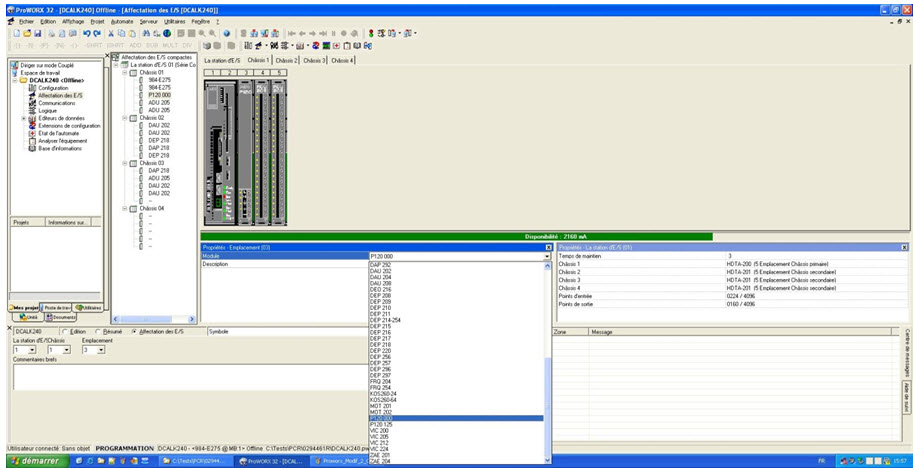
Task: Click the module list vertical scrollbar
Action: point(547,363)
